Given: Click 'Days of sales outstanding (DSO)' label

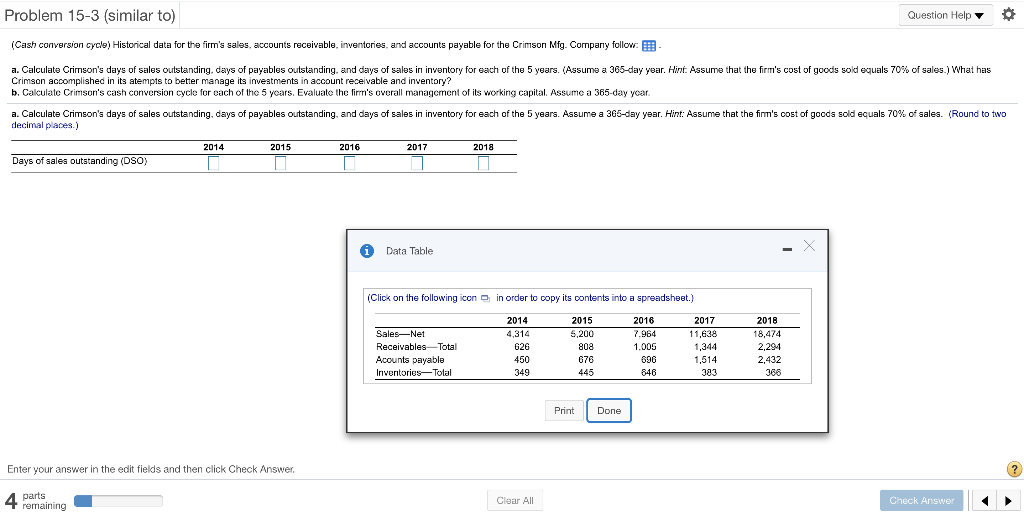Looking at the screenshot, I should pyautogui.click(x=80, y=161).
